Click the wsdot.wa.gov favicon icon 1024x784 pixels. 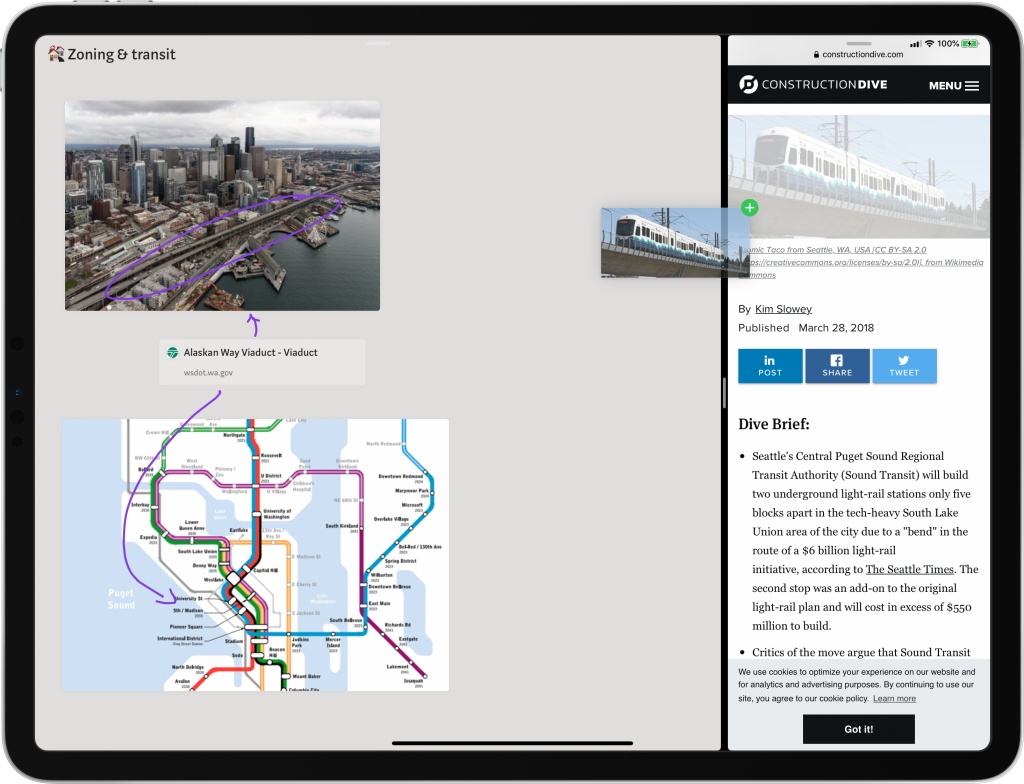(172, 353)
